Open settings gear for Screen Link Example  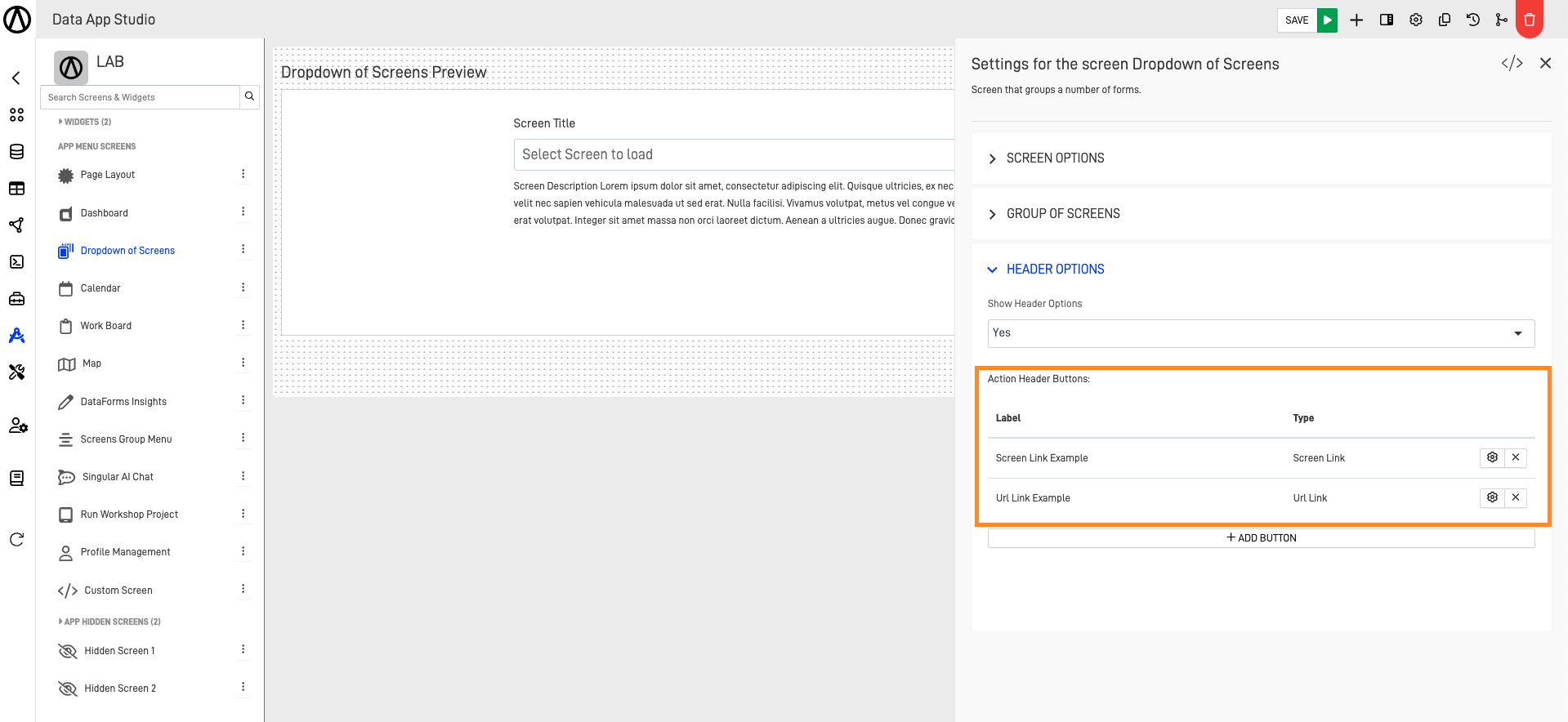(x=1492, y=457)
